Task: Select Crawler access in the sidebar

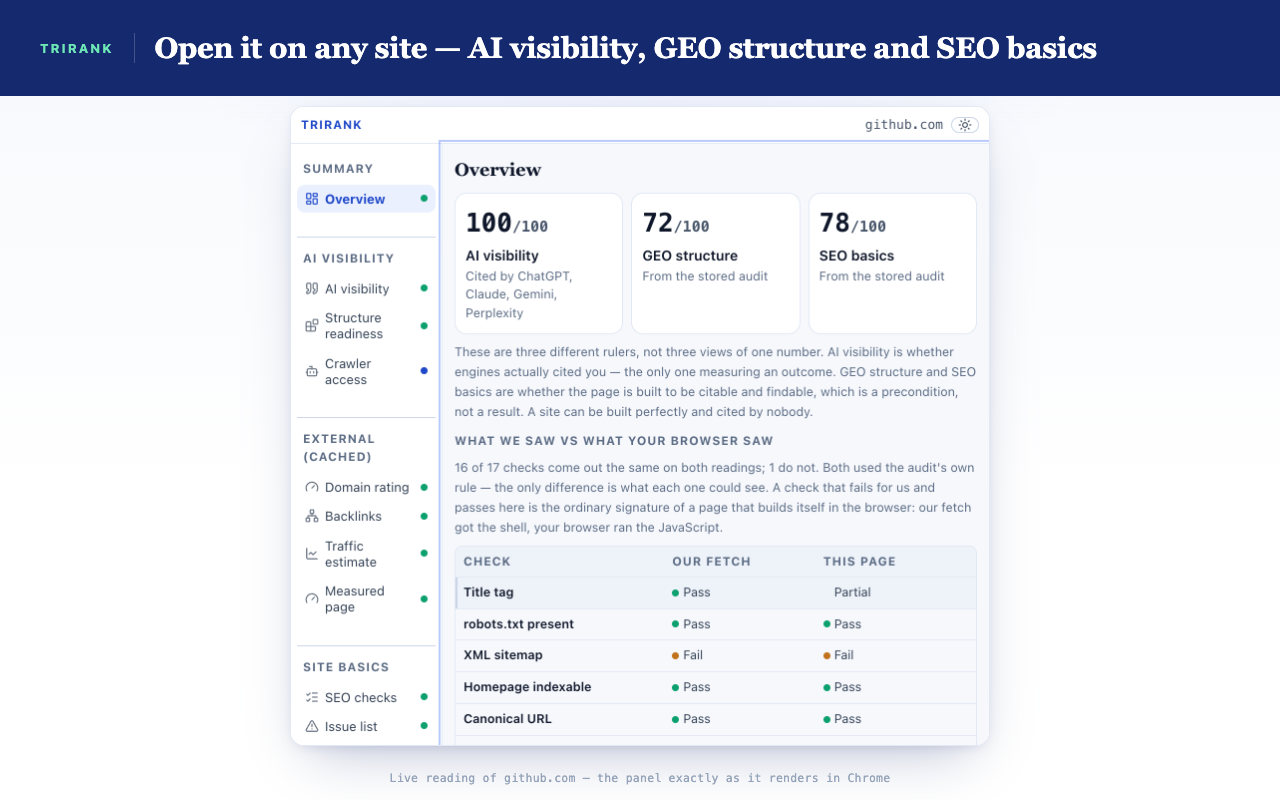Action: click(x=366, y=372)
